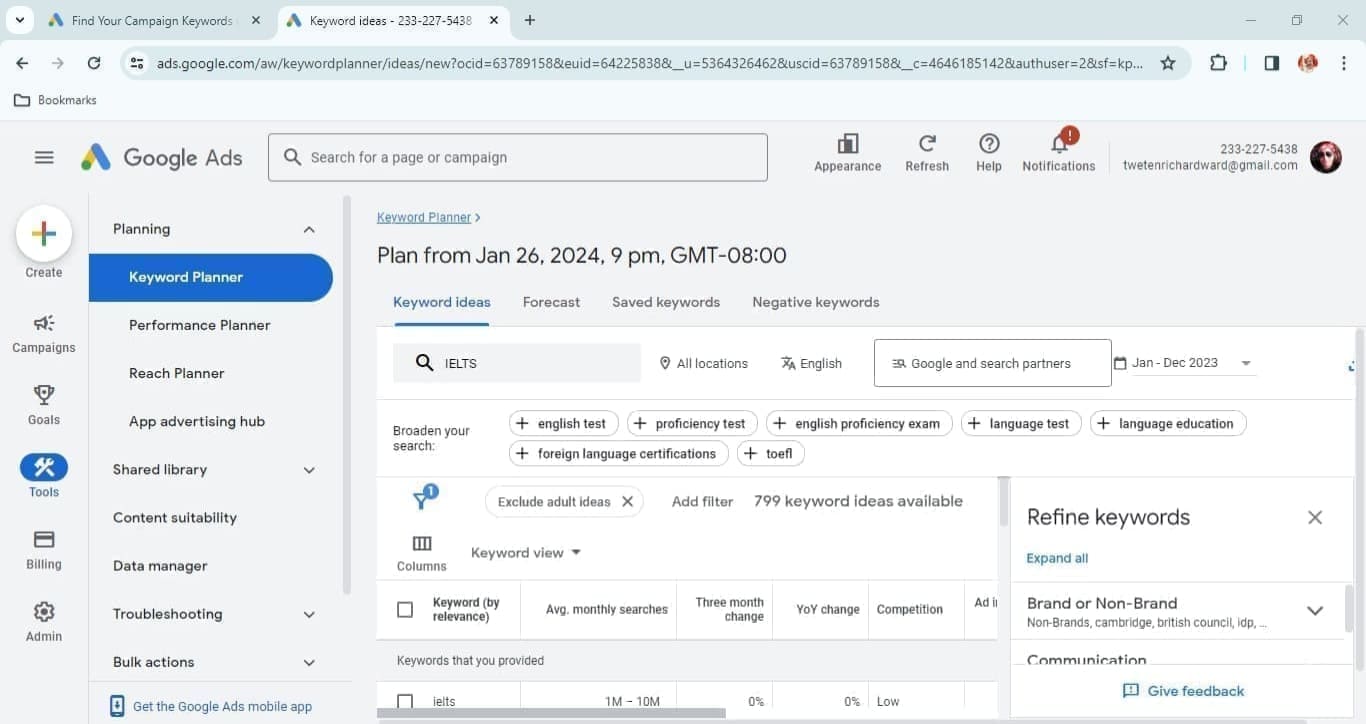Bookmark this page with the star
Viewport: 1366px width, 724px height.
coord(1168,63)
